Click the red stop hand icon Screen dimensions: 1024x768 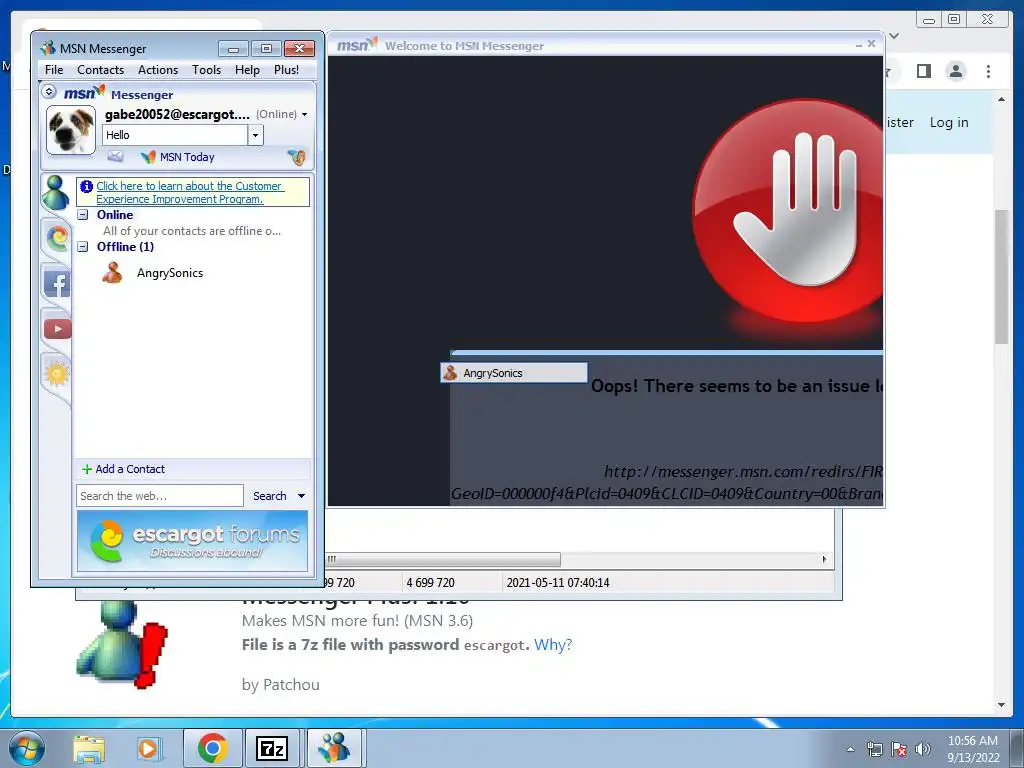coord(789,210)
